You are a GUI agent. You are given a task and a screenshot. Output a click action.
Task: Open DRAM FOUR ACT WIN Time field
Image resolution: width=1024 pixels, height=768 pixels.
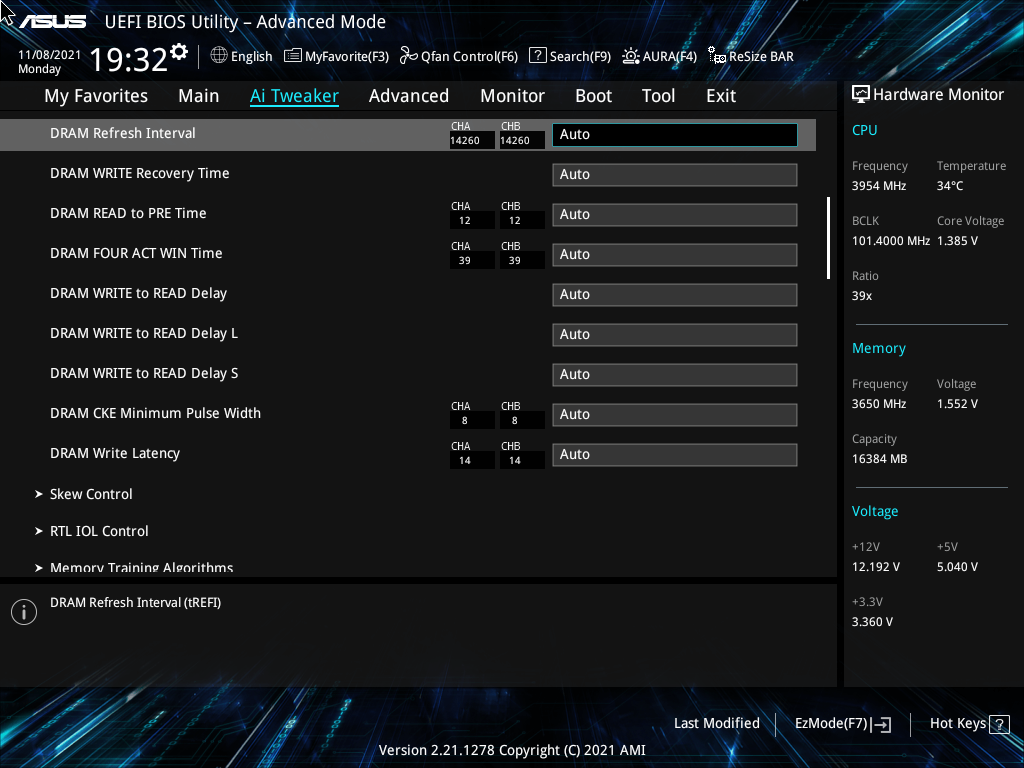[675, 255]
